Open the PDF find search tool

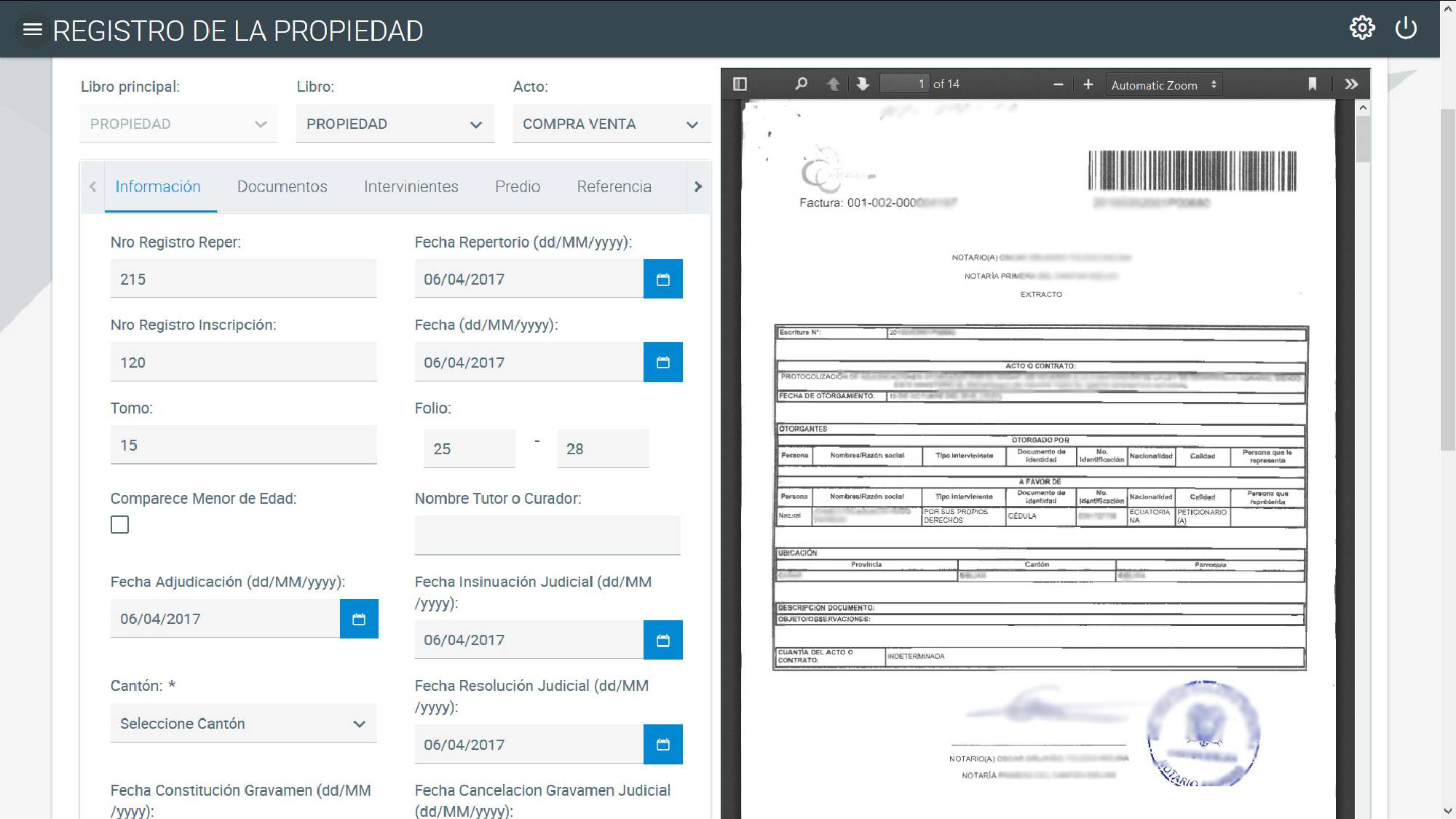801,84
